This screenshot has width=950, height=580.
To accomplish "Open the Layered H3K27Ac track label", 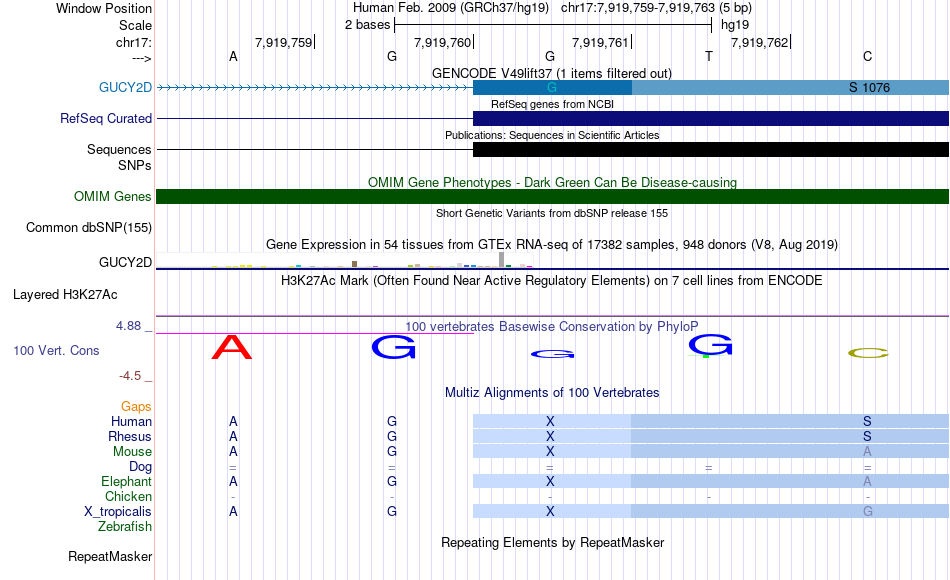I will click(x=65, y=295).
